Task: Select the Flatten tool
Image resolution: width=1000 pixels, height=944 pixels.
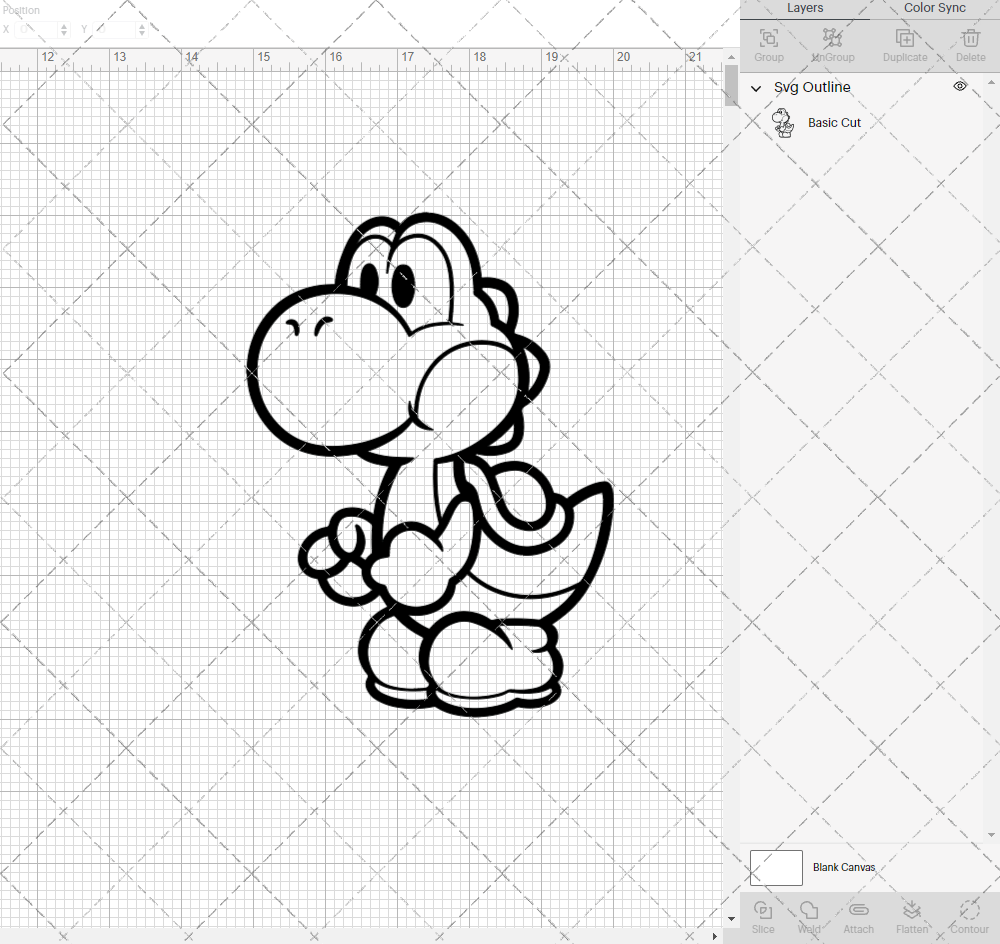Action: tap(912, 915)
